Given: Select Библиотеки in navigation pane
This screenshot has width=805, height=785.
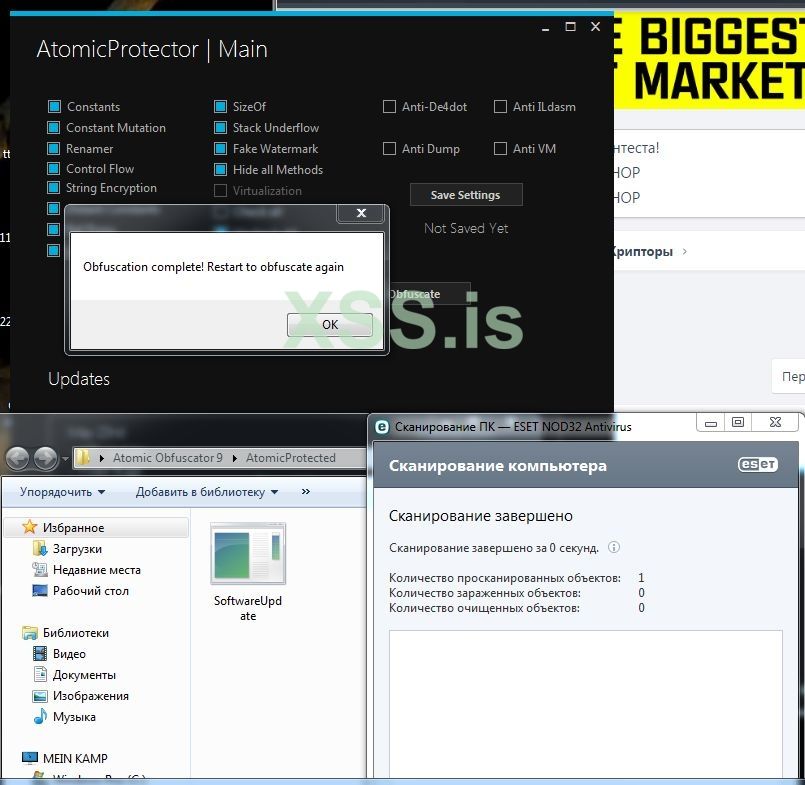Looking at the screenshot, I should click(x=75, y=633).
